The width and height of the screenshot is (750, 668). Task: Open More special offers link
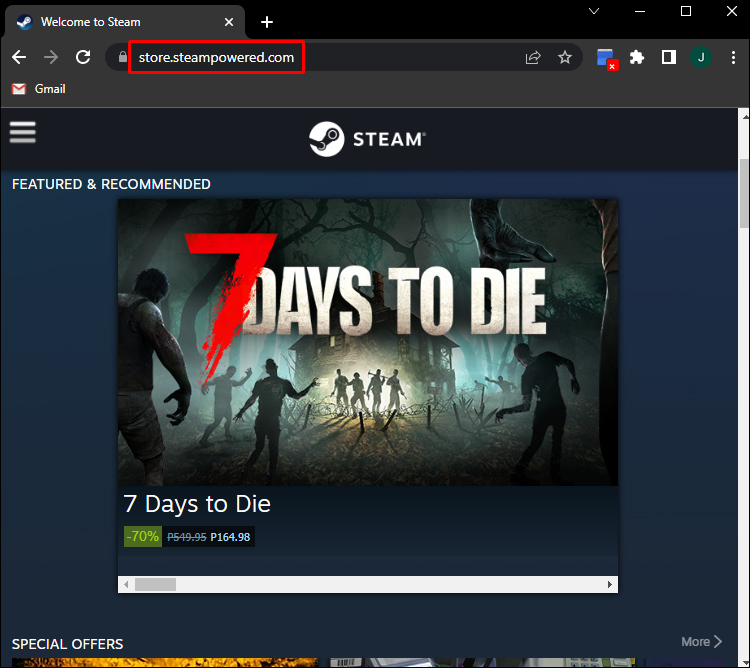tap(701, 642)
